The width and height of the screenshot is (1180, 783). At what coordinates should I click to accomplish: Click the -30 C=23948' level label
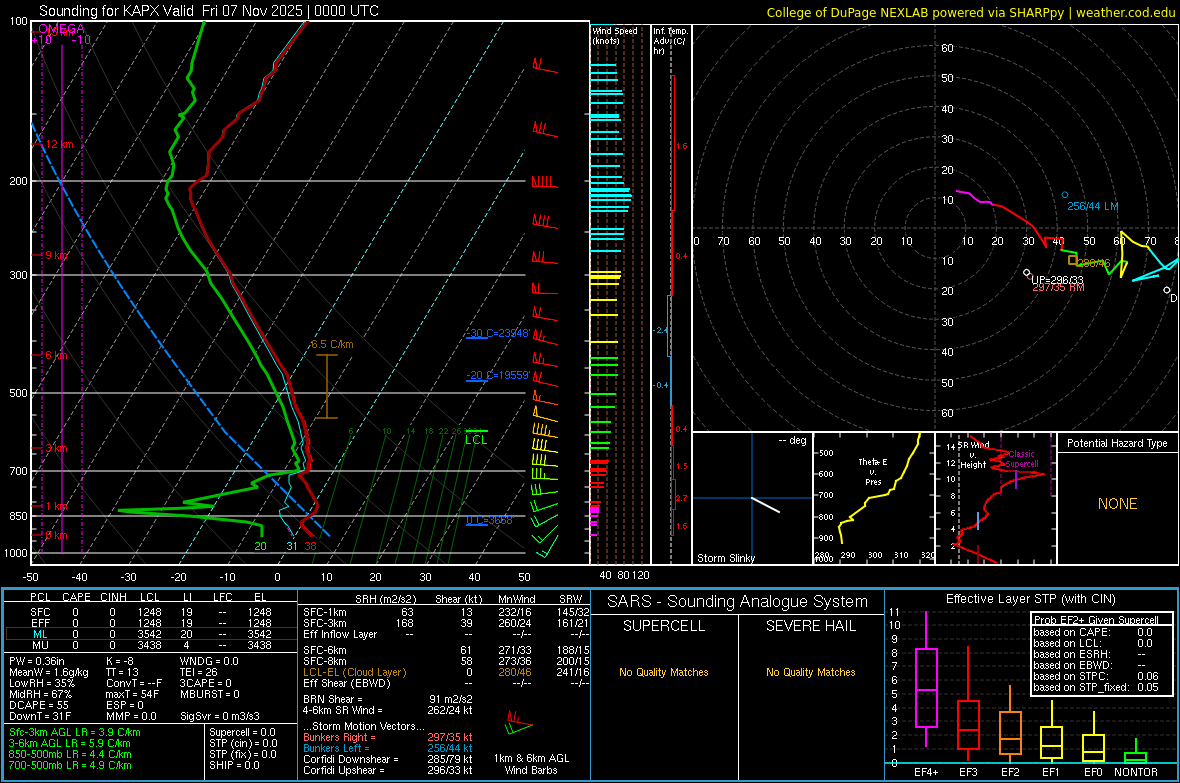(x=498, y=333)
